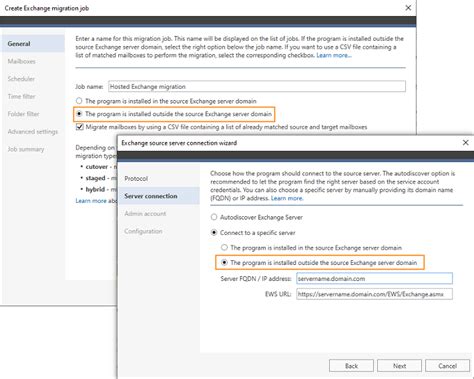474x379 pixels.
Task: Go to the Protocol step of wizard
Action: tap(136, 179)
